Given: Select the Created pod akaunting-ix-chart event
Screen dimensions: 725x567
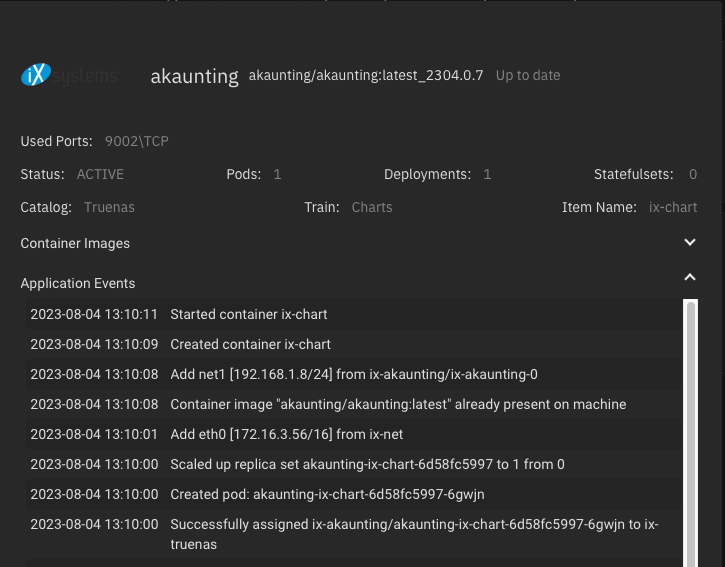Looking at the screenshot, I should coord(354,495).
